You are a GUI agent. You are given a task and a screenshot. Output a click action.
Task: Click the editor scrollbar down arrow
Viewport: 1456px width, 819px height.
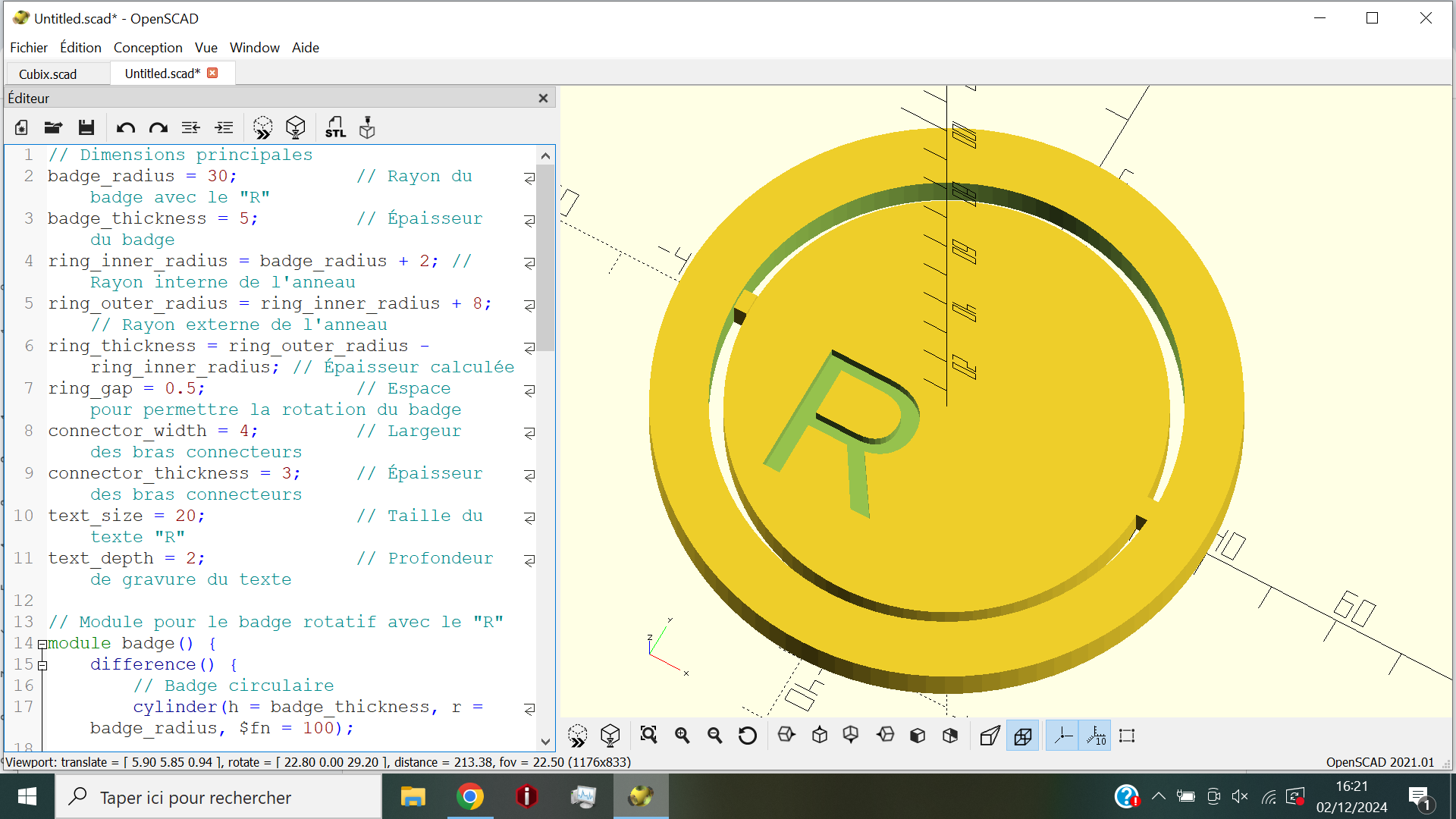click(x=545, y=742)
